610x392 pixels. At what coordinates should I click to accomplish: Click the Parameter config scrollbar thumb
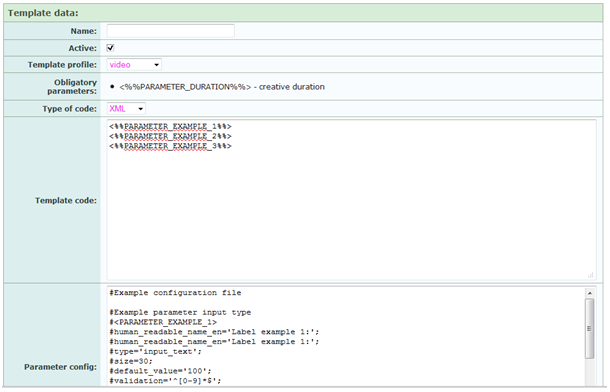(x=590, y=329)
